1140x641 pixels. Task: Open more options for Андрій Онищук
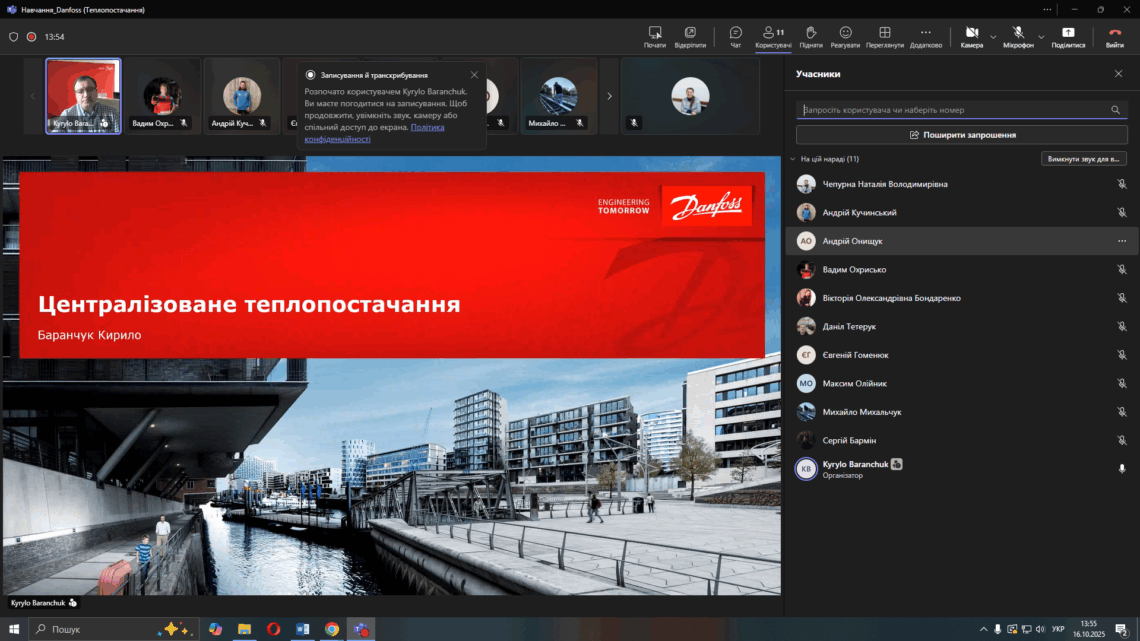point(1121,241)
